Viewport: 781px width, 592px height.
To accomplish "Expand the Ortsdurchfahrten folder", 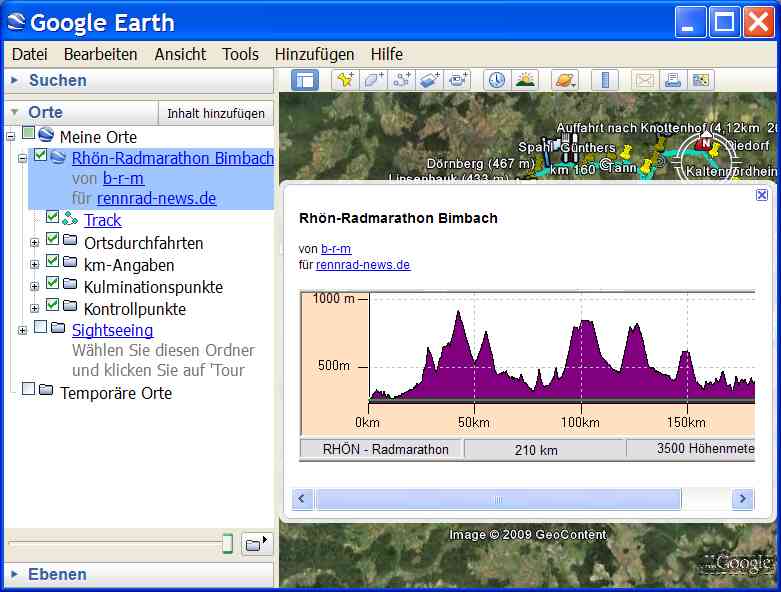I will coord(35,242).
